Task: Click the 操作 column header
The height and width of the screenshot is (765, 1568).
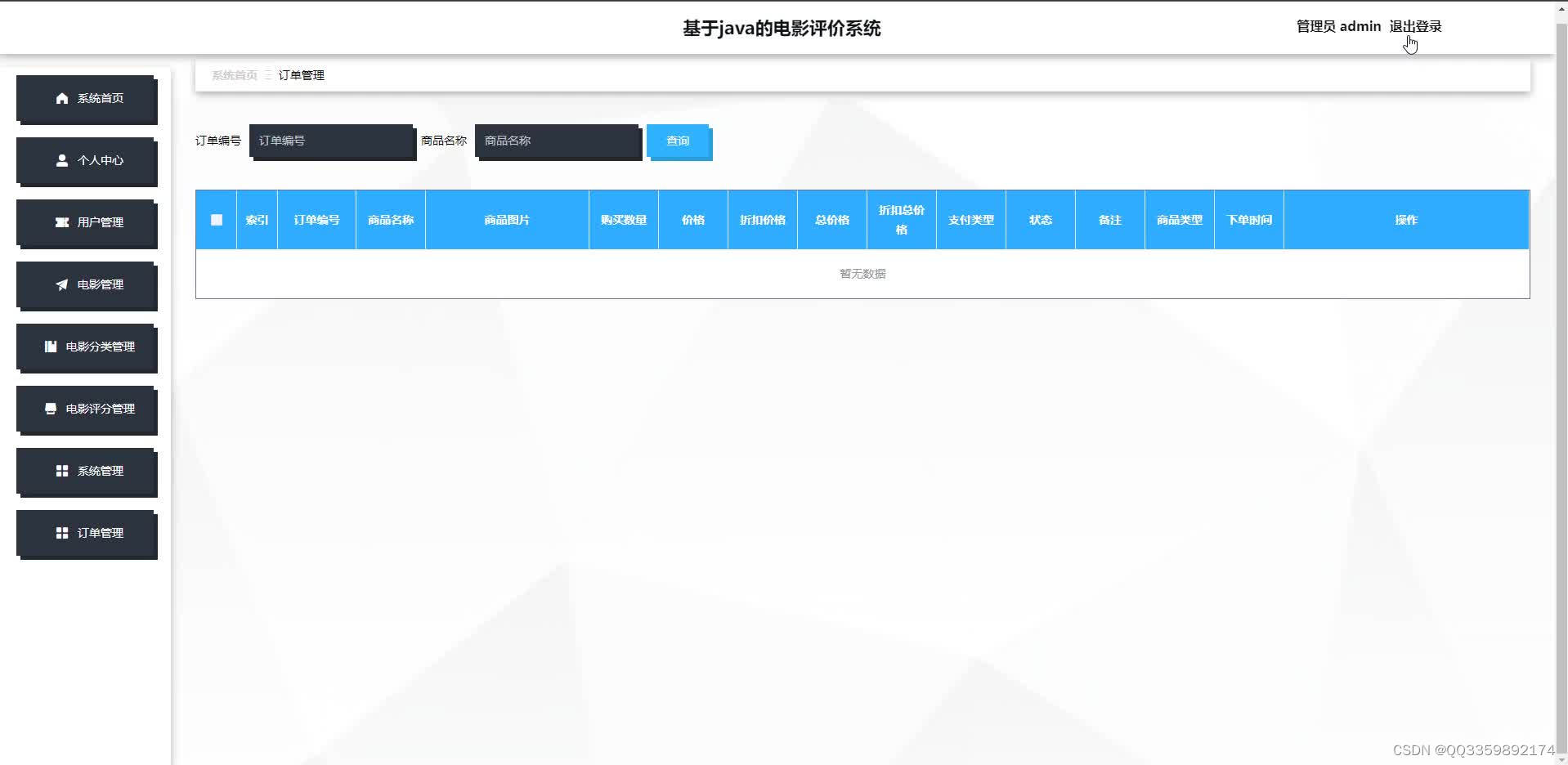Action: coord(1406,220)
